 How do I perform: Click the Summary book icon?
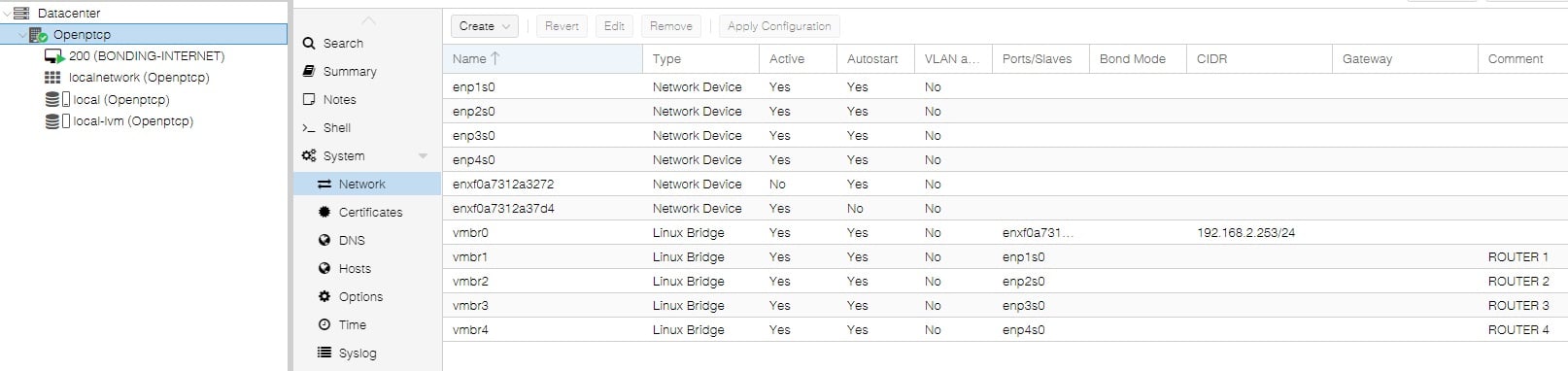click(x=309, y=71)
